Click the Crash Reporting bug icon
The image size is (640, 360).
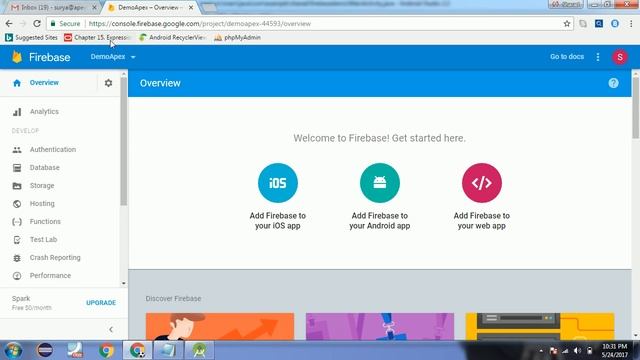tap(17, 258)
